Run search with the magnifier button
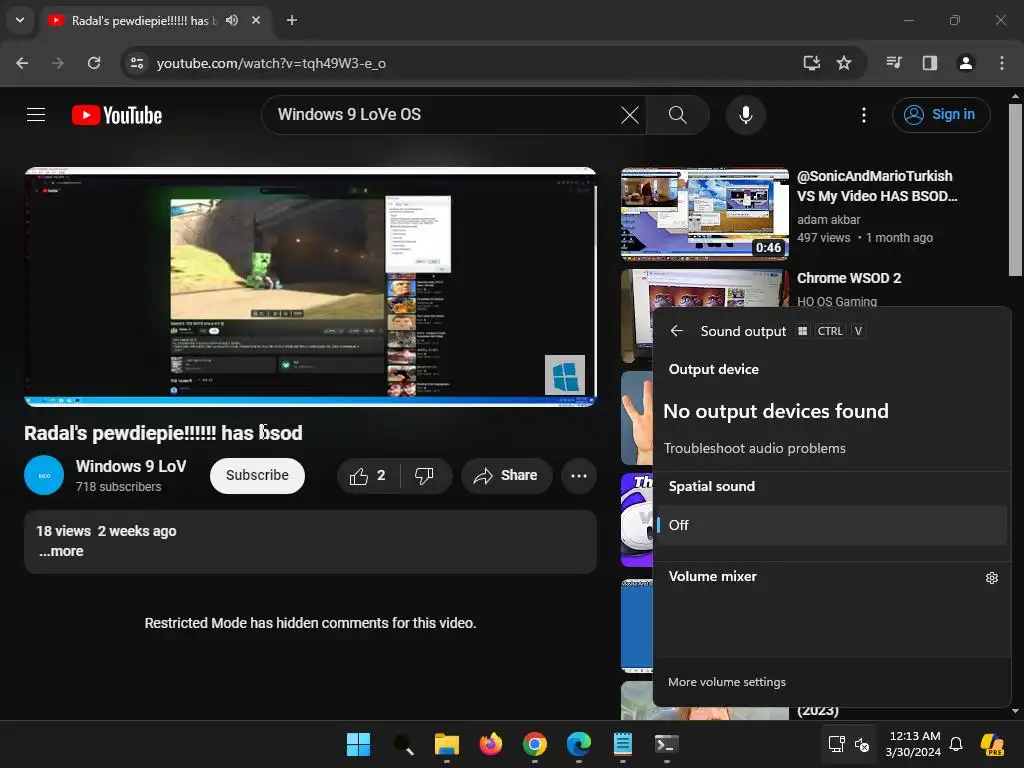The image size is (1024, 768). click(677, 115)
